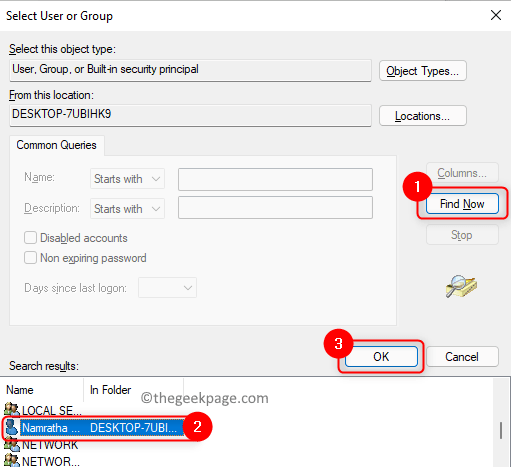Click the Find Now button

462,204
